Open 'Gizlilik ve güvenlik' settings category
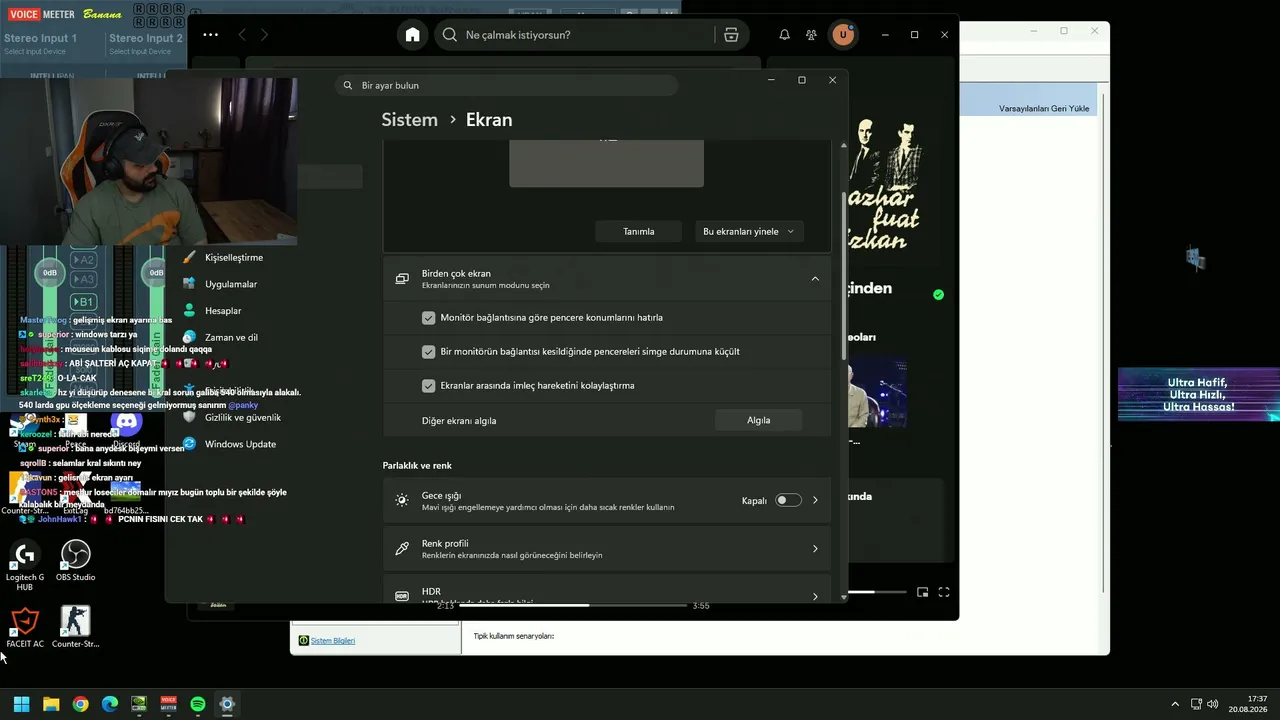Image resolution: width=1280 pixels, height=720 pixels. tap(242, 417)
